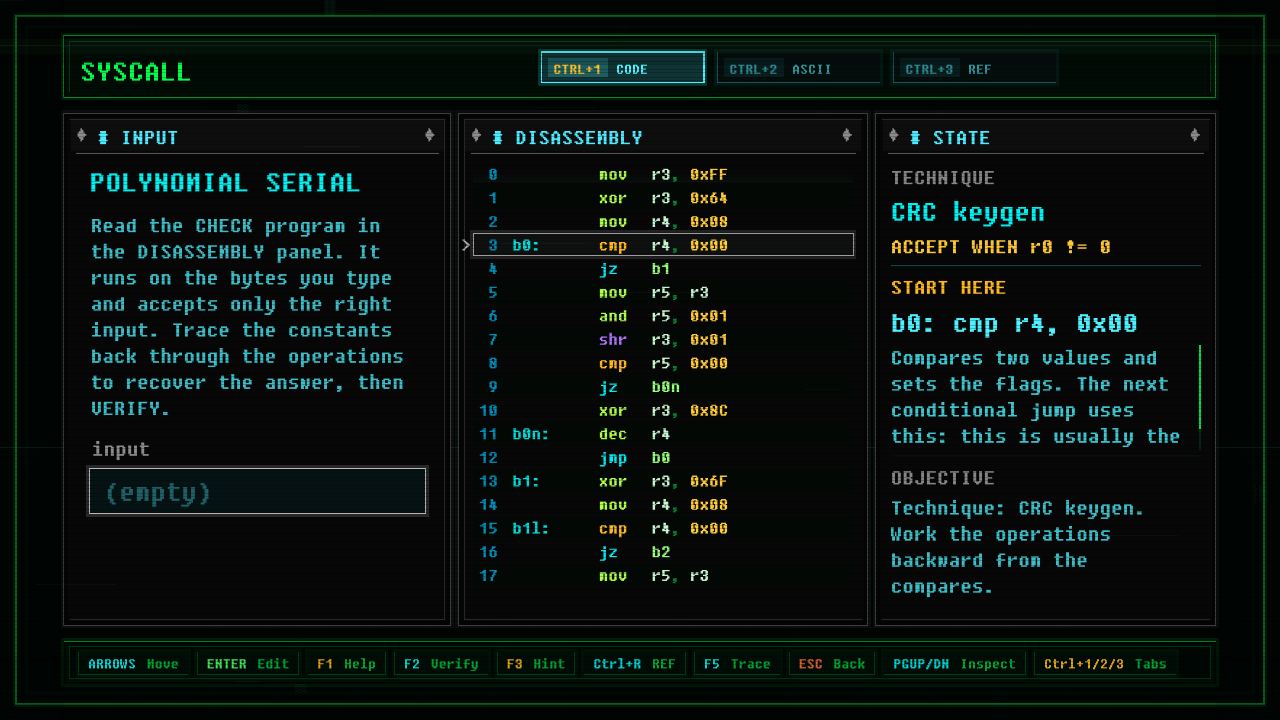Click the input text field
The width and height of the screenshot is (1280, 720).
[x=258, y=491]
